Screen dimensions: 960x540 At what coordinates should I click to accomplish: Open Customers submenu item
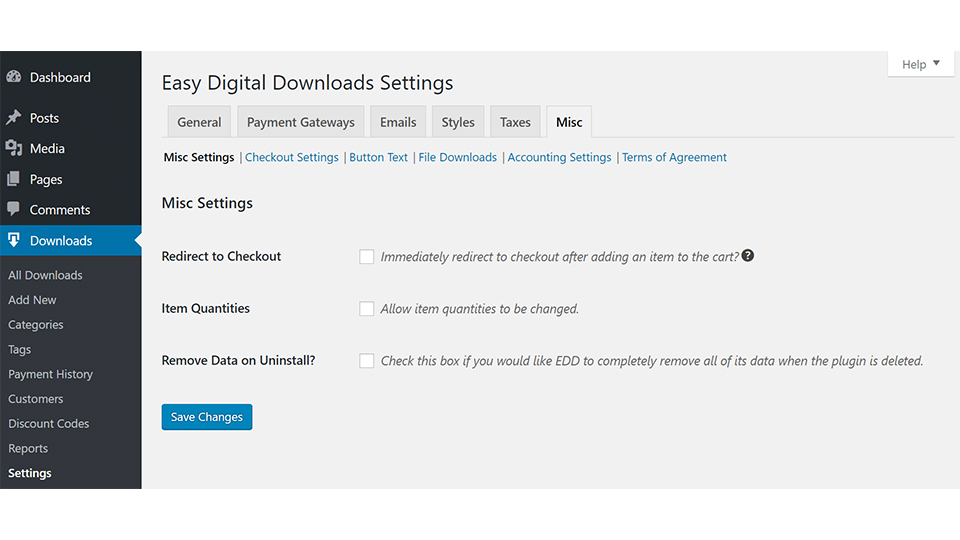click(x=36, y=399)
